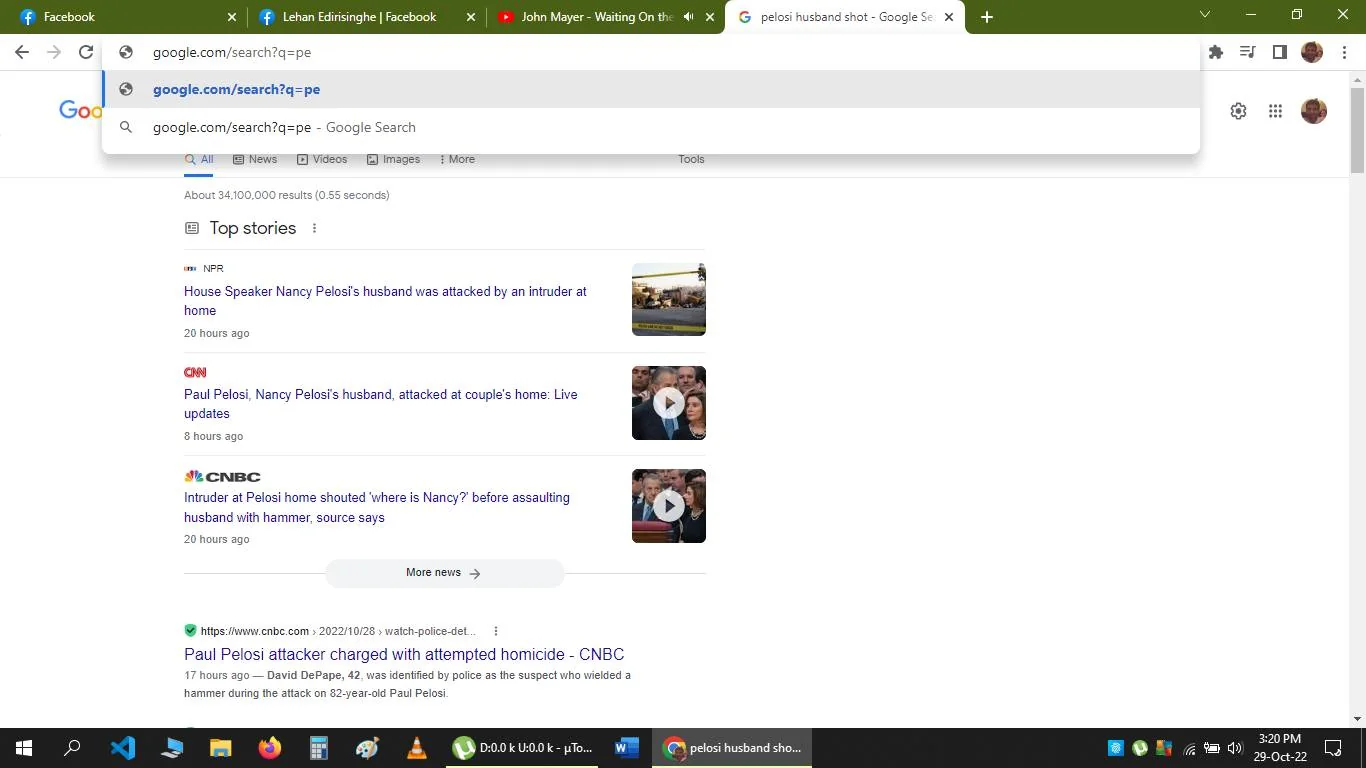Viewport: 1366px width, 768px height.
Task: Open the Chrome Extensions puzzle icon
Action: pos(1216,52)
